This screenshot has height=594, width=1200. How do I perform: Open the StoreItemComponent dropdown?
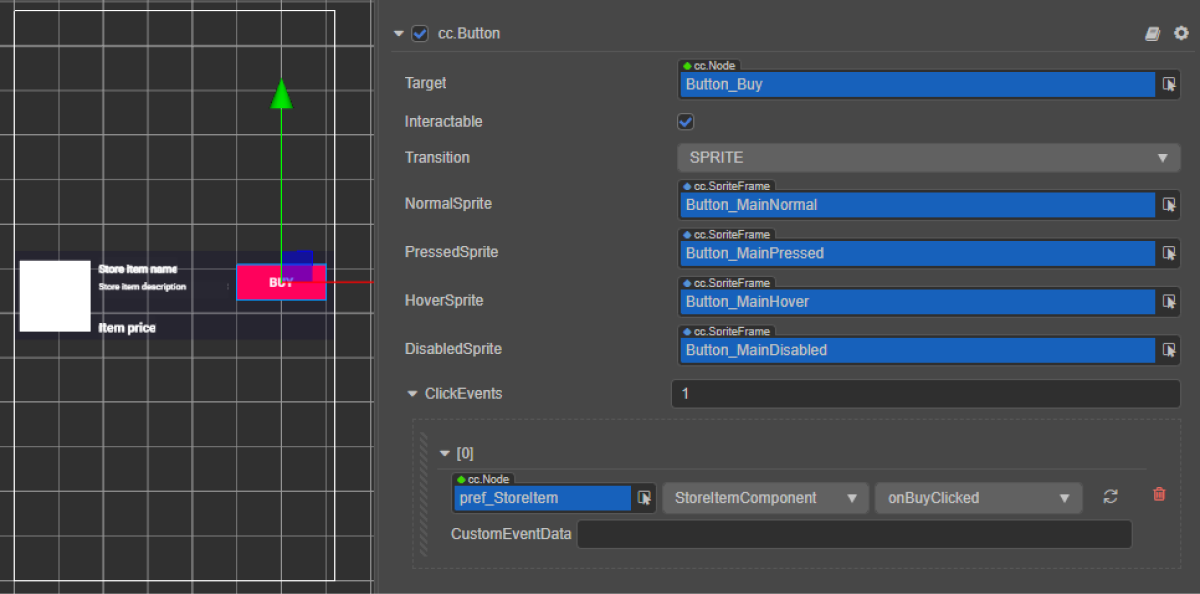pyautogui.click(x=764, y=498)
